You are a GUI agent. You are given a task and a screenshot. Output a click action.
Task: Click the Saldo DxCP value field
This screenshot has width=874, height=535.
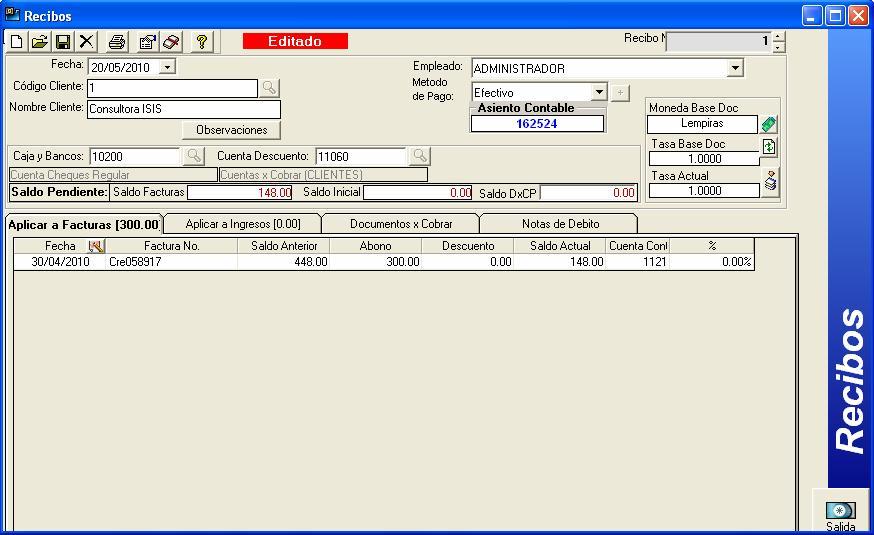(x=589, y=193)
